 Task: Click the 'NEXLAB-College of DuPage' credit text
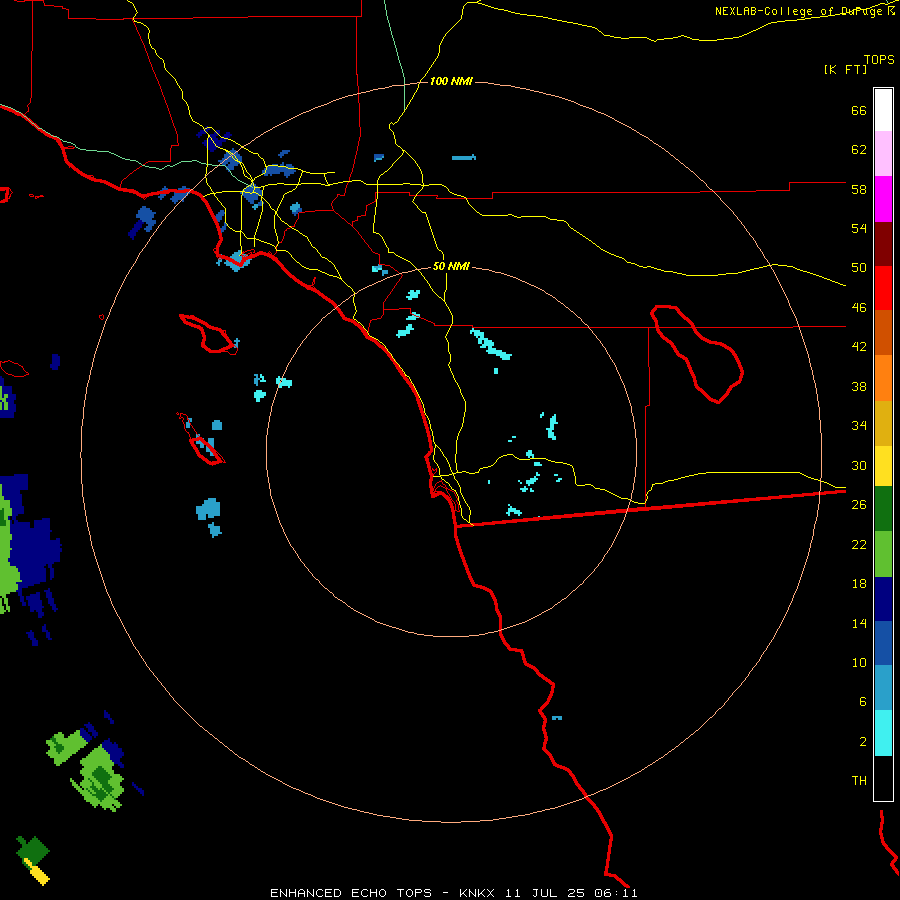tap(800, 11)
